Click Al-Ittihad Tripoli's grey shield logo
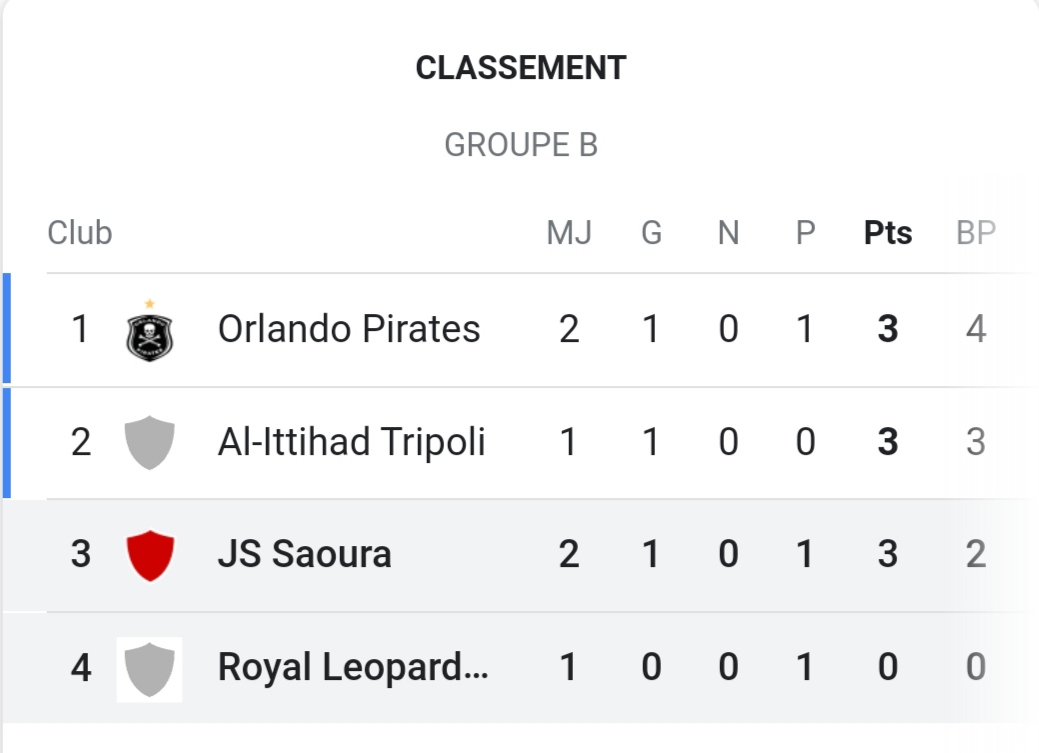The width and height of the screenshot is (1039, 753). click(149, 442)
